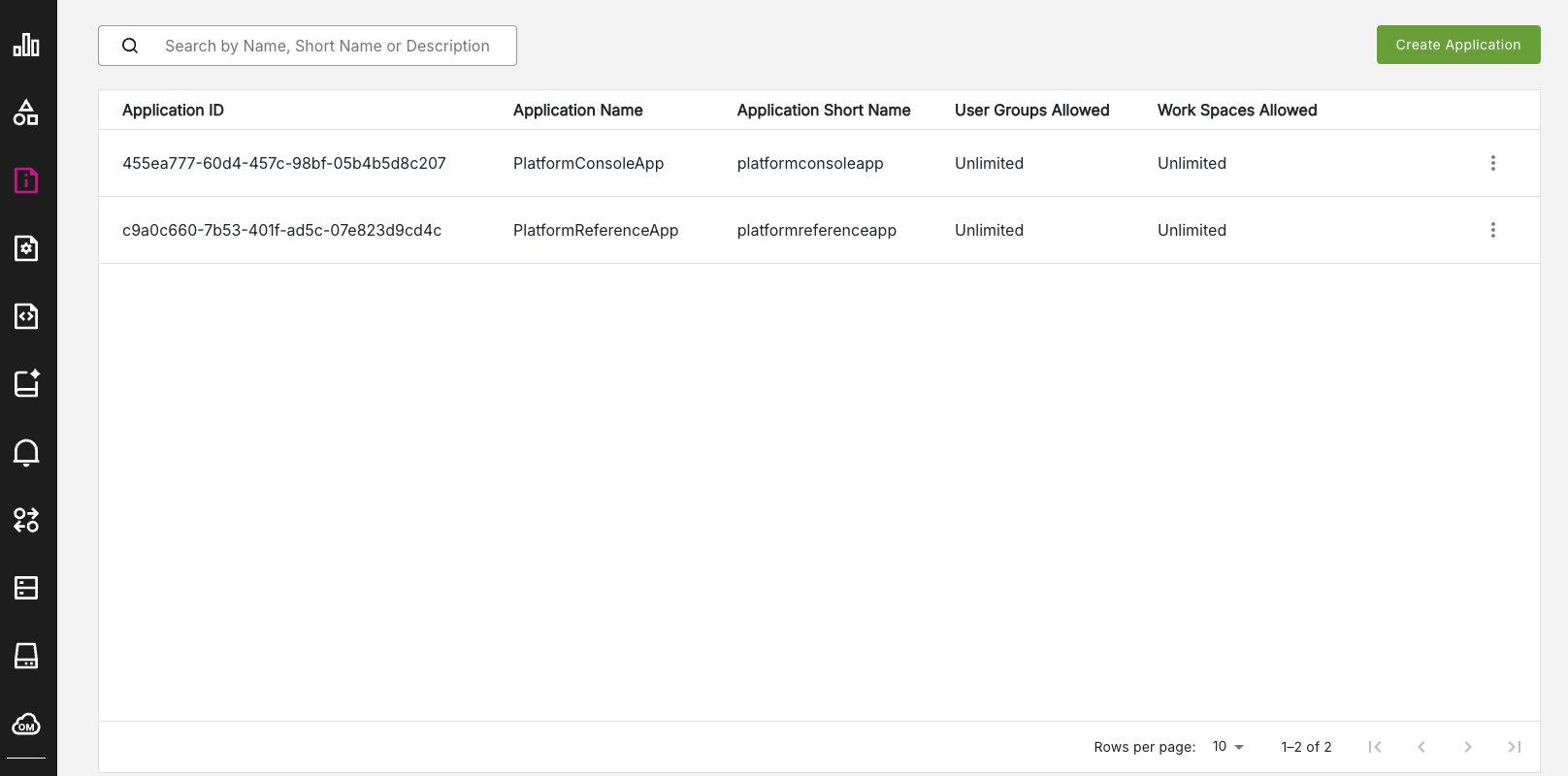
Task: Click the Create Application button
Action: click(1458, 45)
